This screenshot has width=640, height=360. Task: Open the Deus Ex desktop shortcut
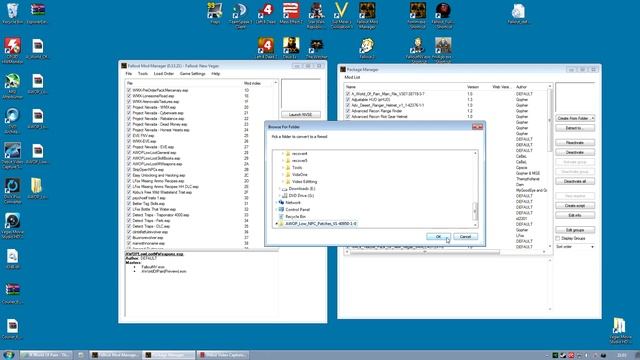coord(291,46)
